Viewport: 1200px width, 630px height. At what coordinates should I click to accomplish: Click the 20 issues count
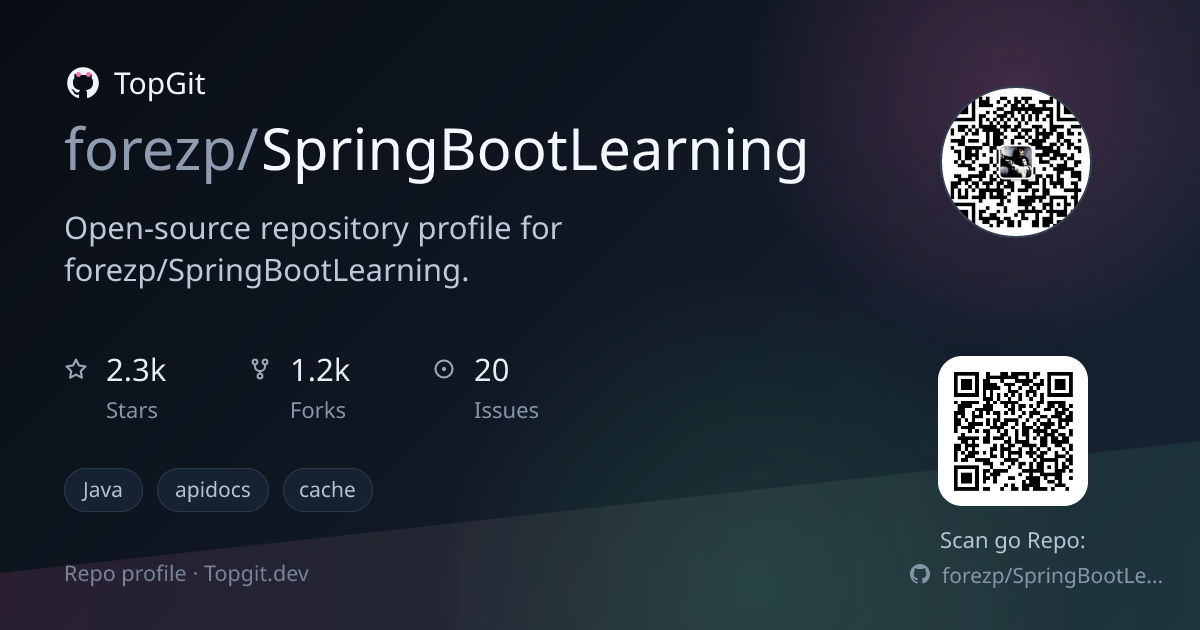(491, 370)
